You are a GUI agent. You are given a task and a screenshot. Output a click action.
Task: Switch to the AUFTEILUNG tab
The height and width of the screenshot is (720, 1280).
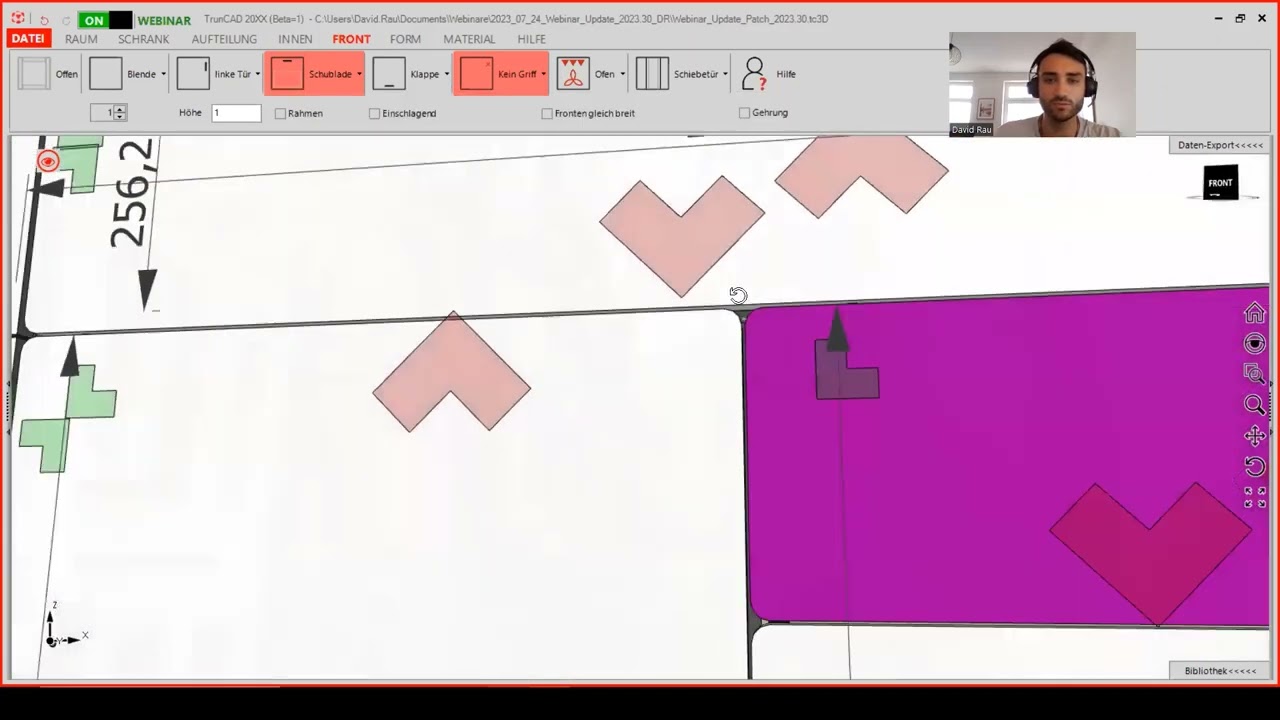click(224, 39)
